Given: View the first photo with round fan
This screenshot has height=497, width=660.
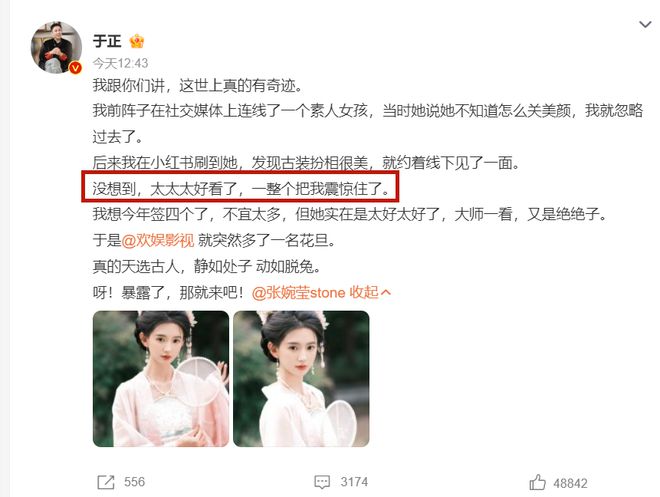Looking at the screenshot, I should (161, 379).
